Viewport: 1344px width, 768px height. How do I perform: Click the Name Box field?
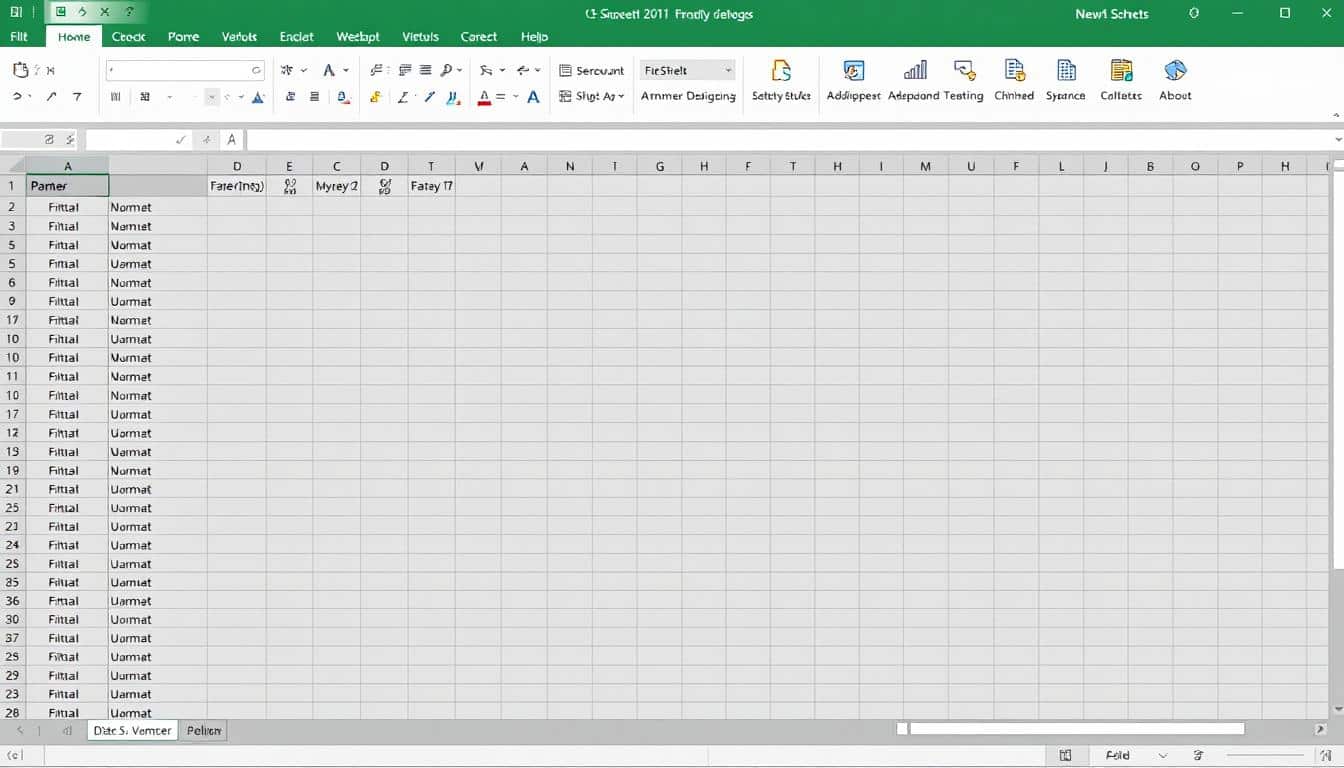[x=40, y=141]
